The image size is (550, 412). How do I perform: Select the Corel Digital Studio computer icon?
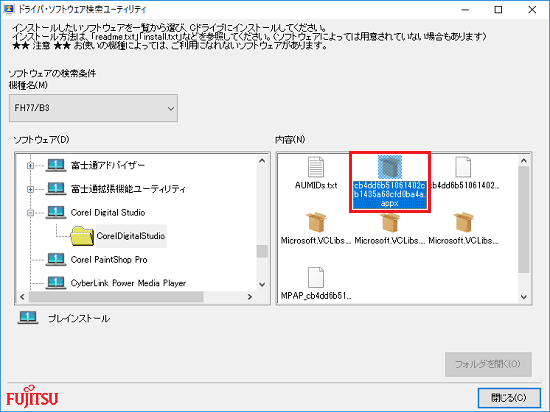56,212
